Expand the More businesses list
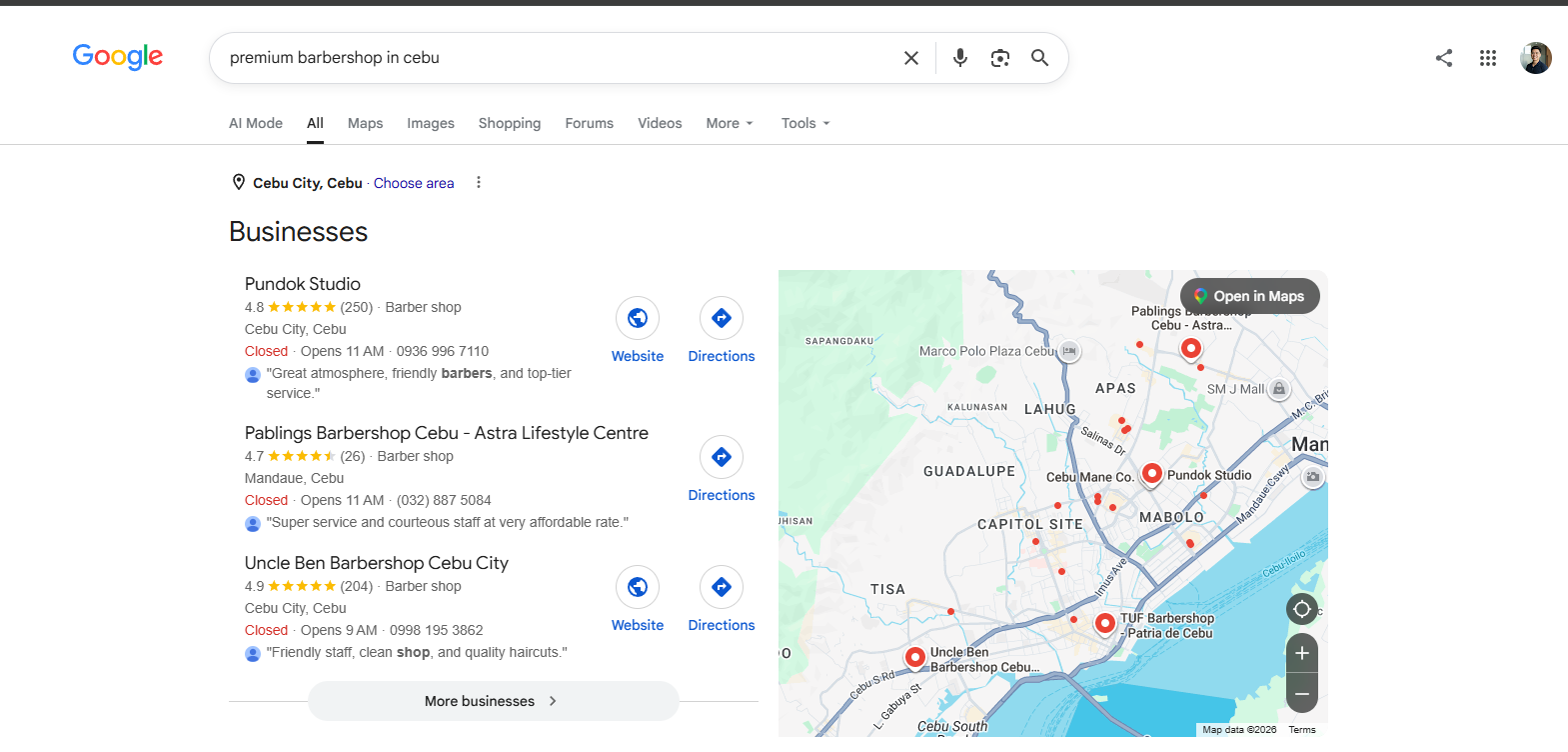1568x752 pixels. pos(494,701)
